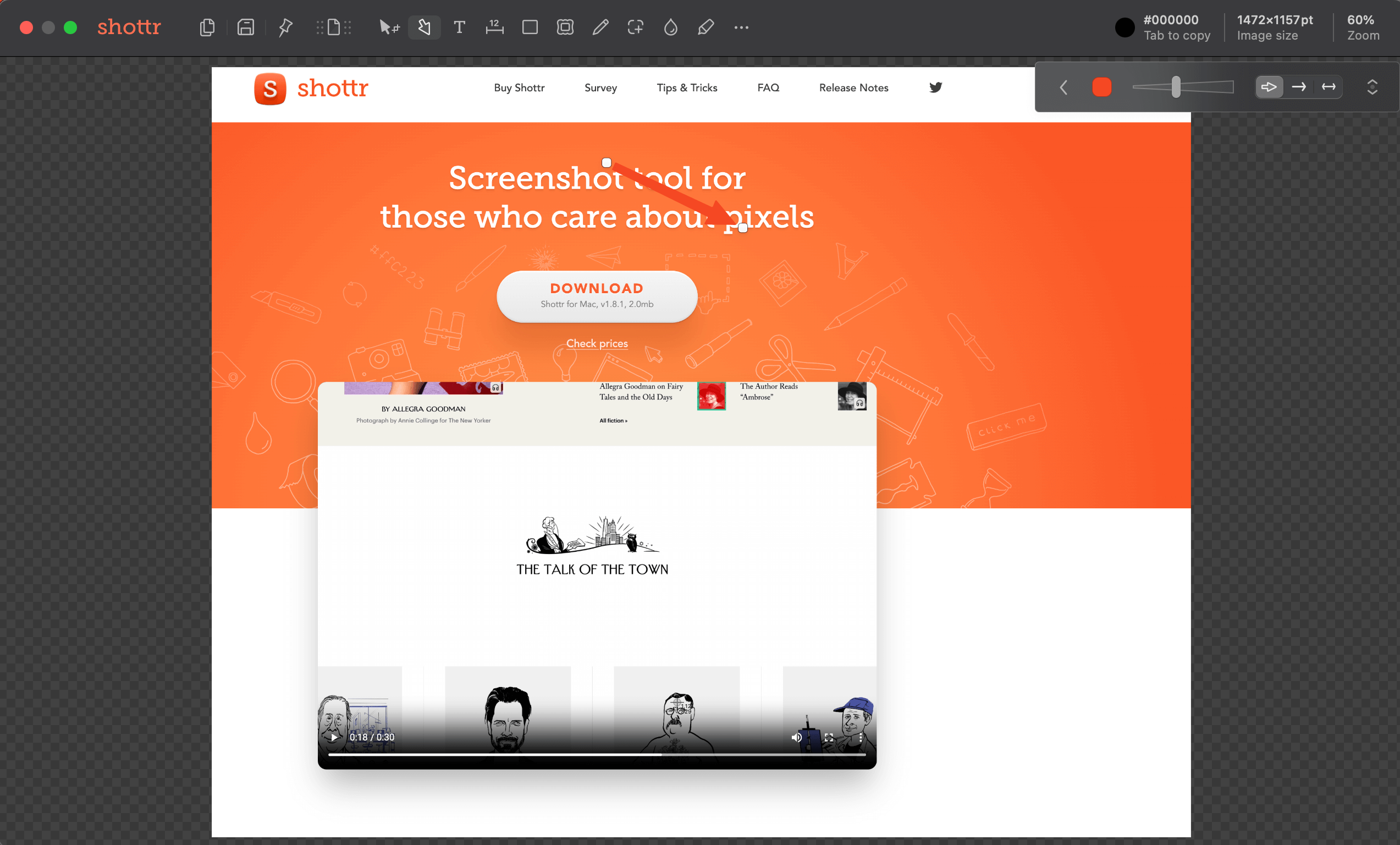Select the Pencil tool
The width and height of the screenshot is (1400, 845).
600,27
